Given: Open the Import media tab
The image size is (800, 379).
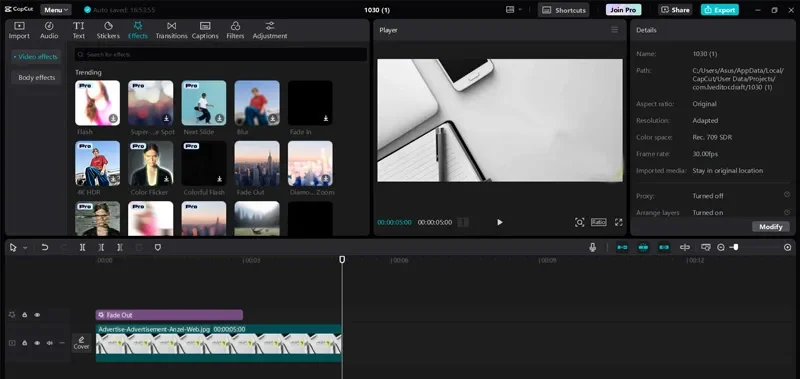Looking at the screenshot, I should coord(19,31).
